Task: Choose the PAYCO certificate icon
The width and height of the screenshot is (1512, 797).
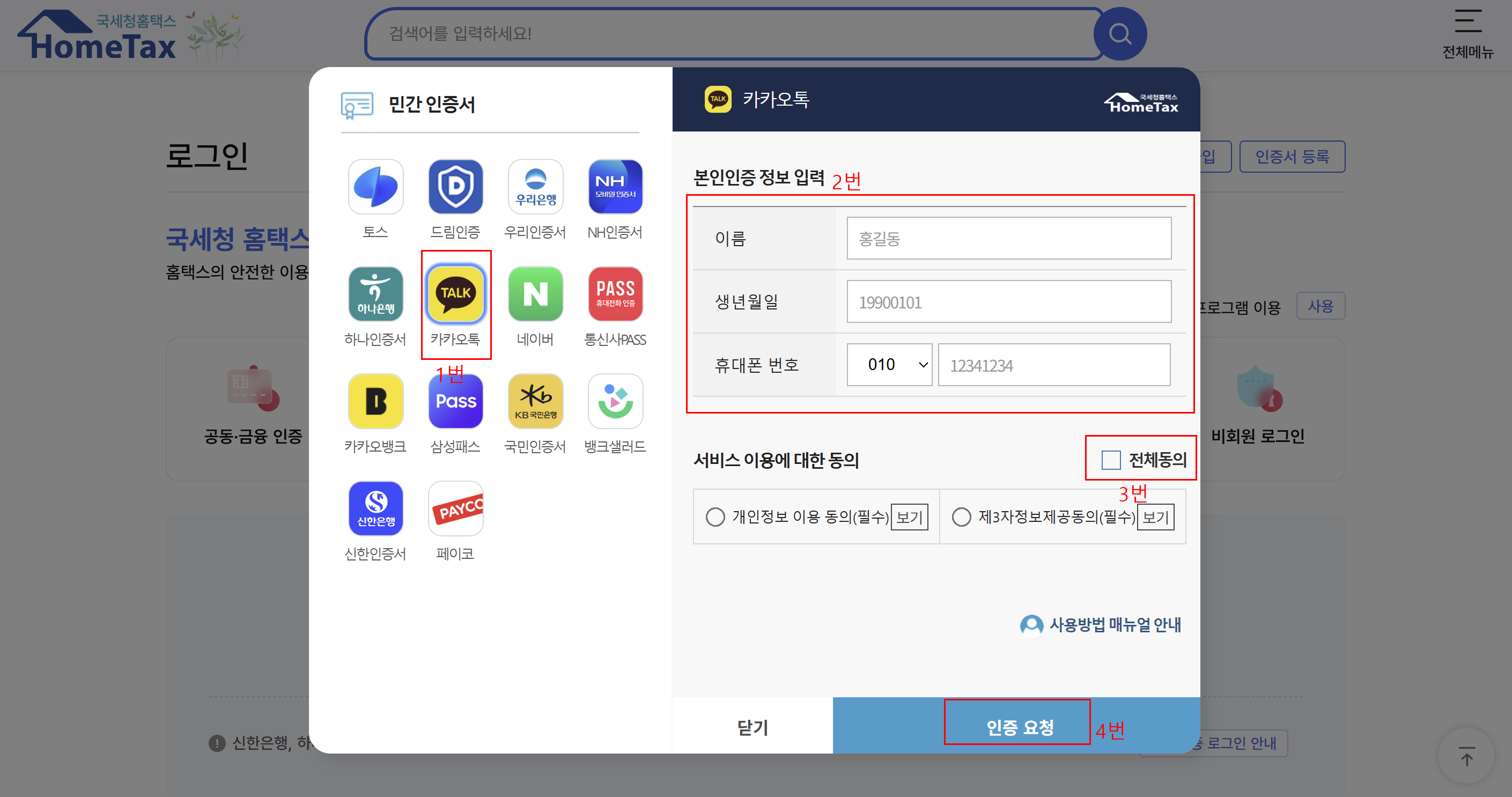Action: click(x=455, y=509)
